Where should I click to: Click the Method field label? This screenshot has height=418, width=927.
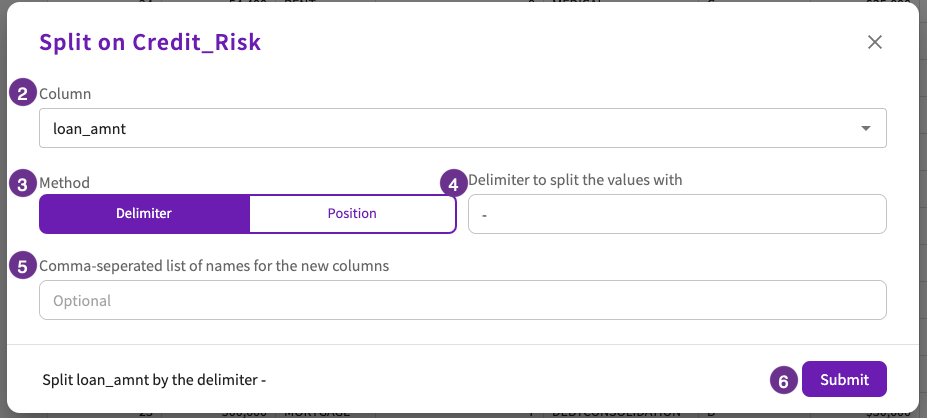64,183
